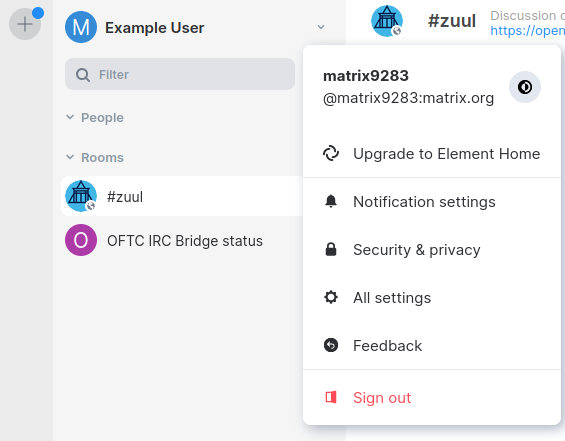565x441 pixels.
Task: Toggle the light/dark theme switcher
Action: pyautogui.click(x=525, y=87)
